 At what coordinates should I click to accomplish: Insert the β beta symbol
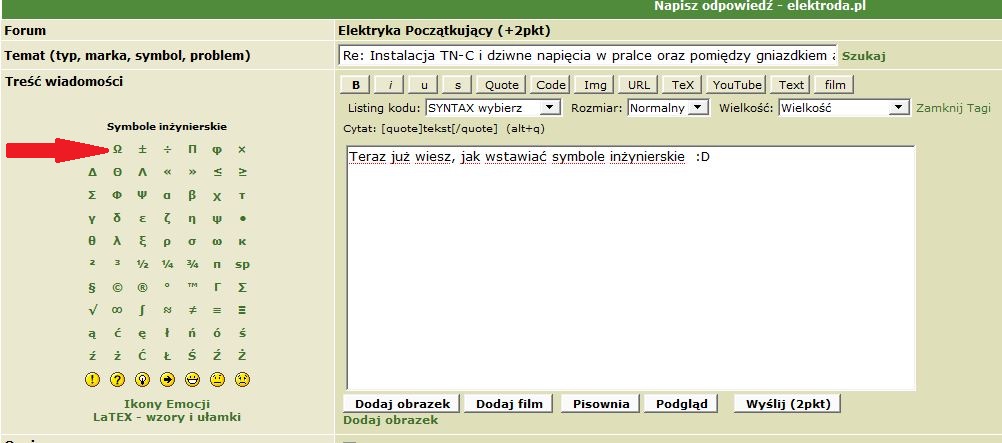(x=192, y=196)
